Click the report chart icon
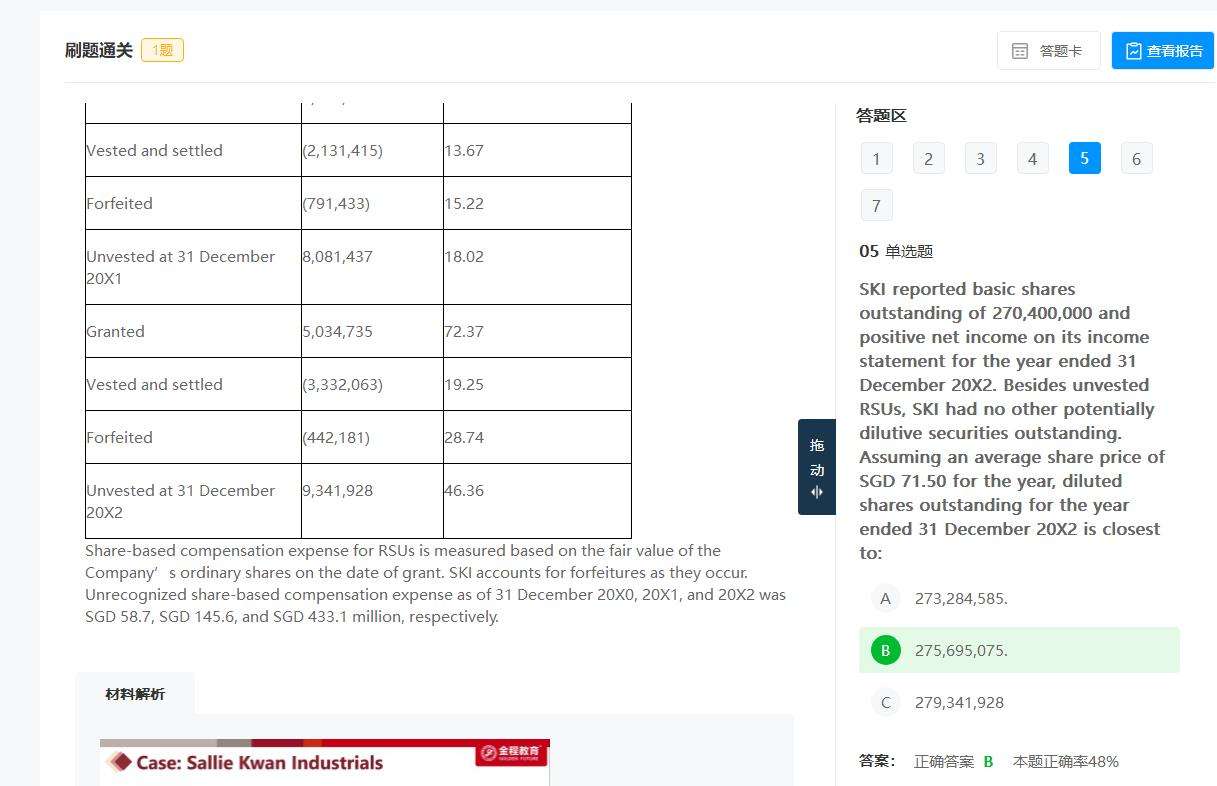The height and width of the screenshot is (786, 1217). 1133,51
